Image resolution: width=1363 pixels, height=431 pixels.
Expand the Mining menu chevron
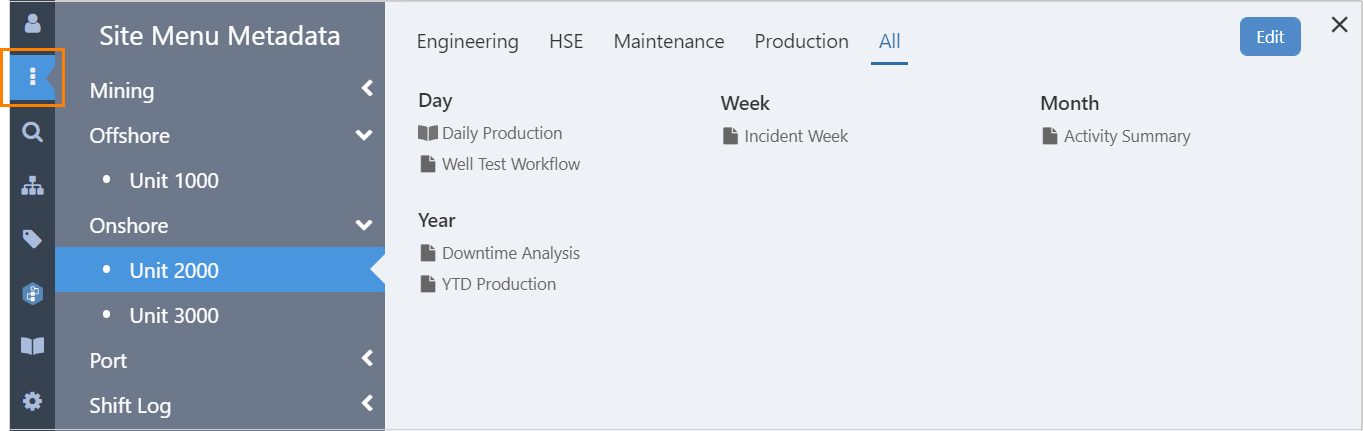(367, 89)
